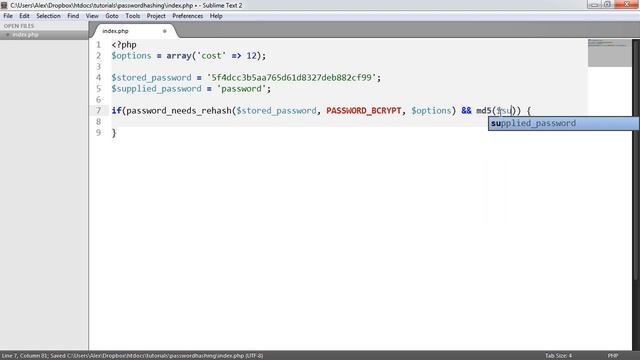
Task: Click line number 4 in gutter
Action: (x=98, y=78)
